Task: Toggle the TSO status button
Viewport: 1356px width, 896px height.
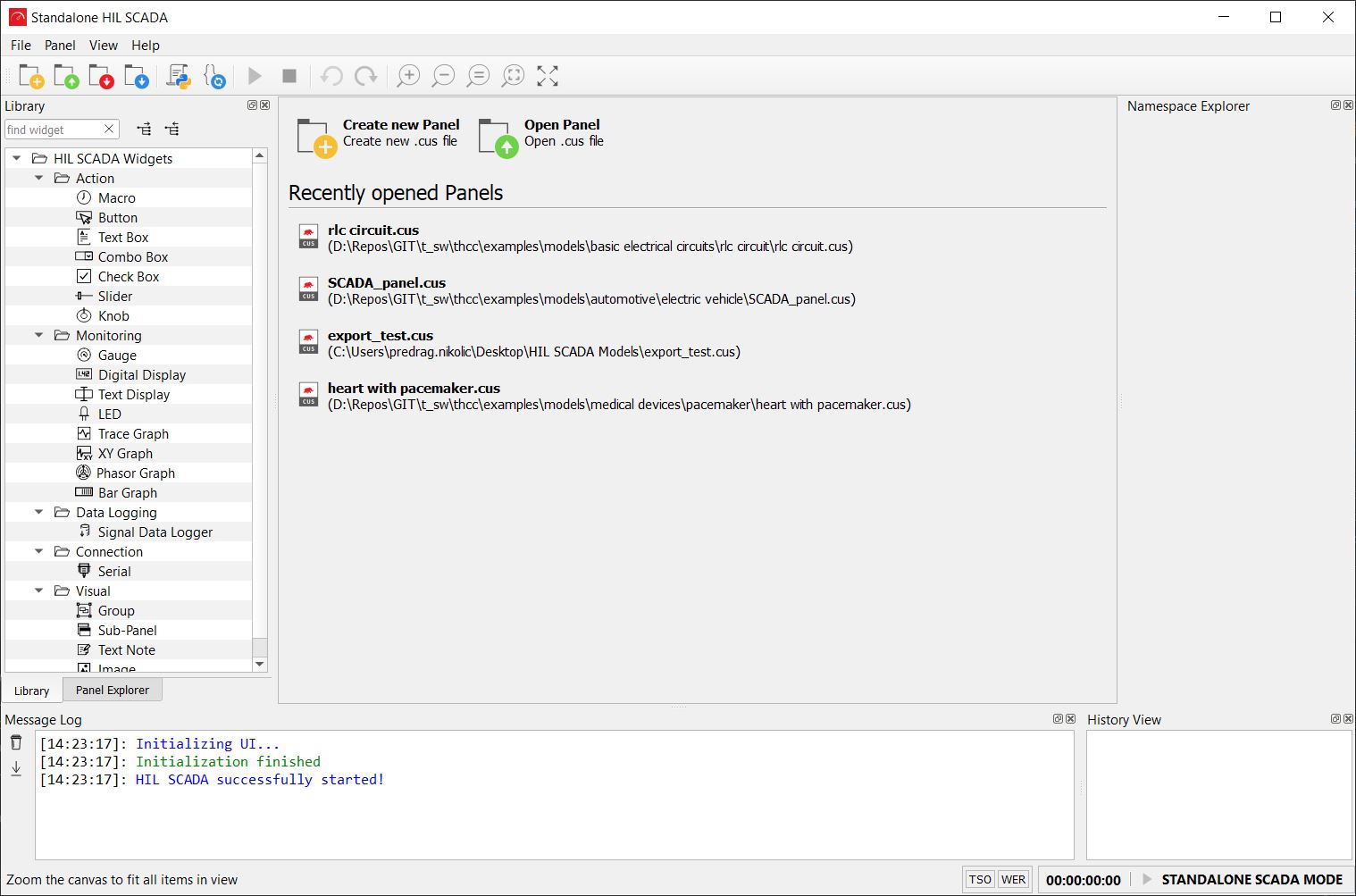Action: pyautogui.click(x=980, y=879)
